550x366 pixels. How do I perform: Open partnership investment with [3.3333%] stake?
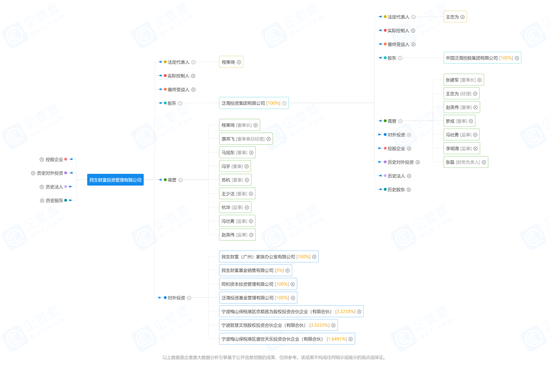pyautogui.click(x=278, y=325)
